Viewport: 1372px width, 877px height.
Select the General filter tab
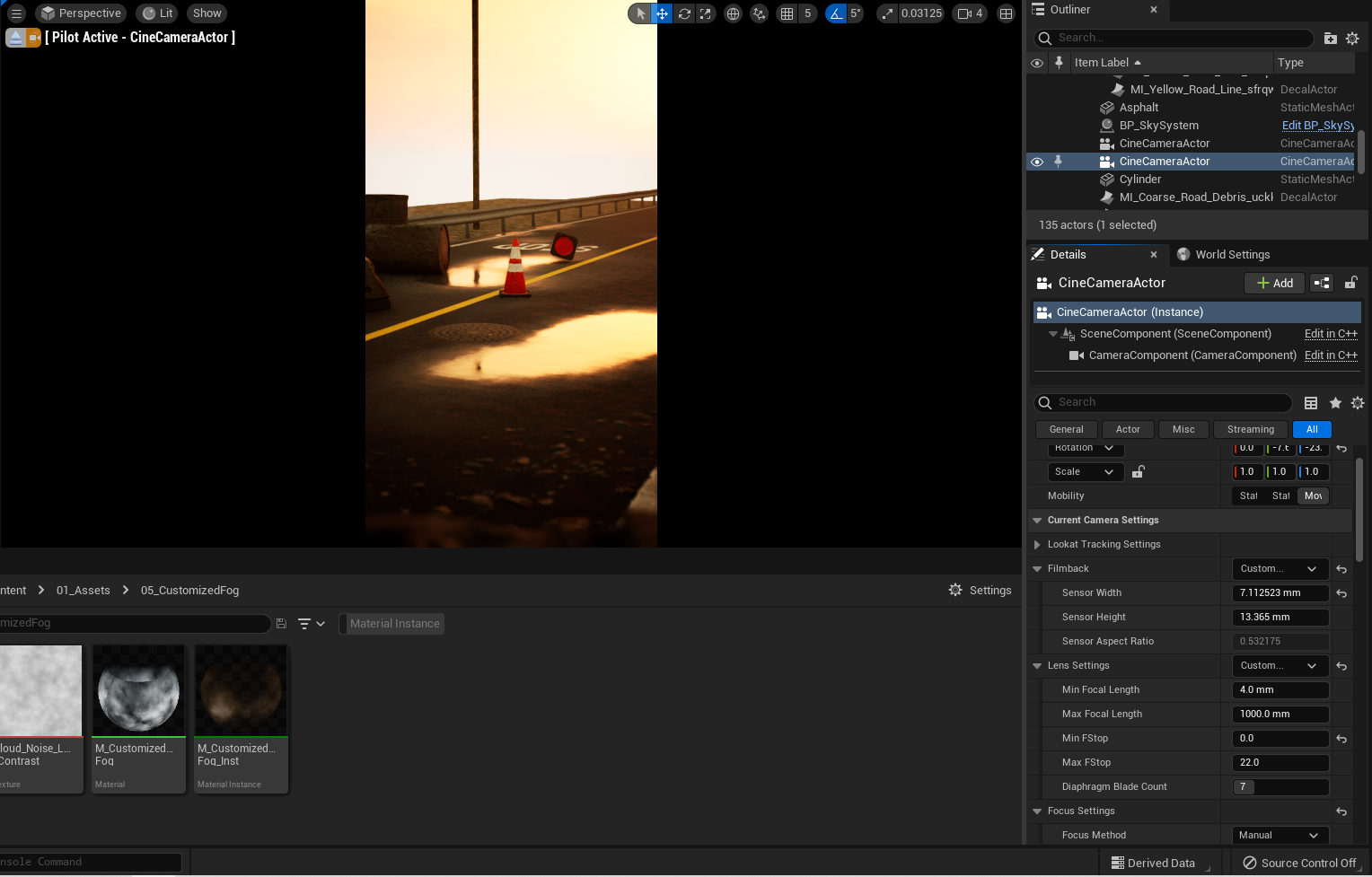click(x=1067, y=429)
